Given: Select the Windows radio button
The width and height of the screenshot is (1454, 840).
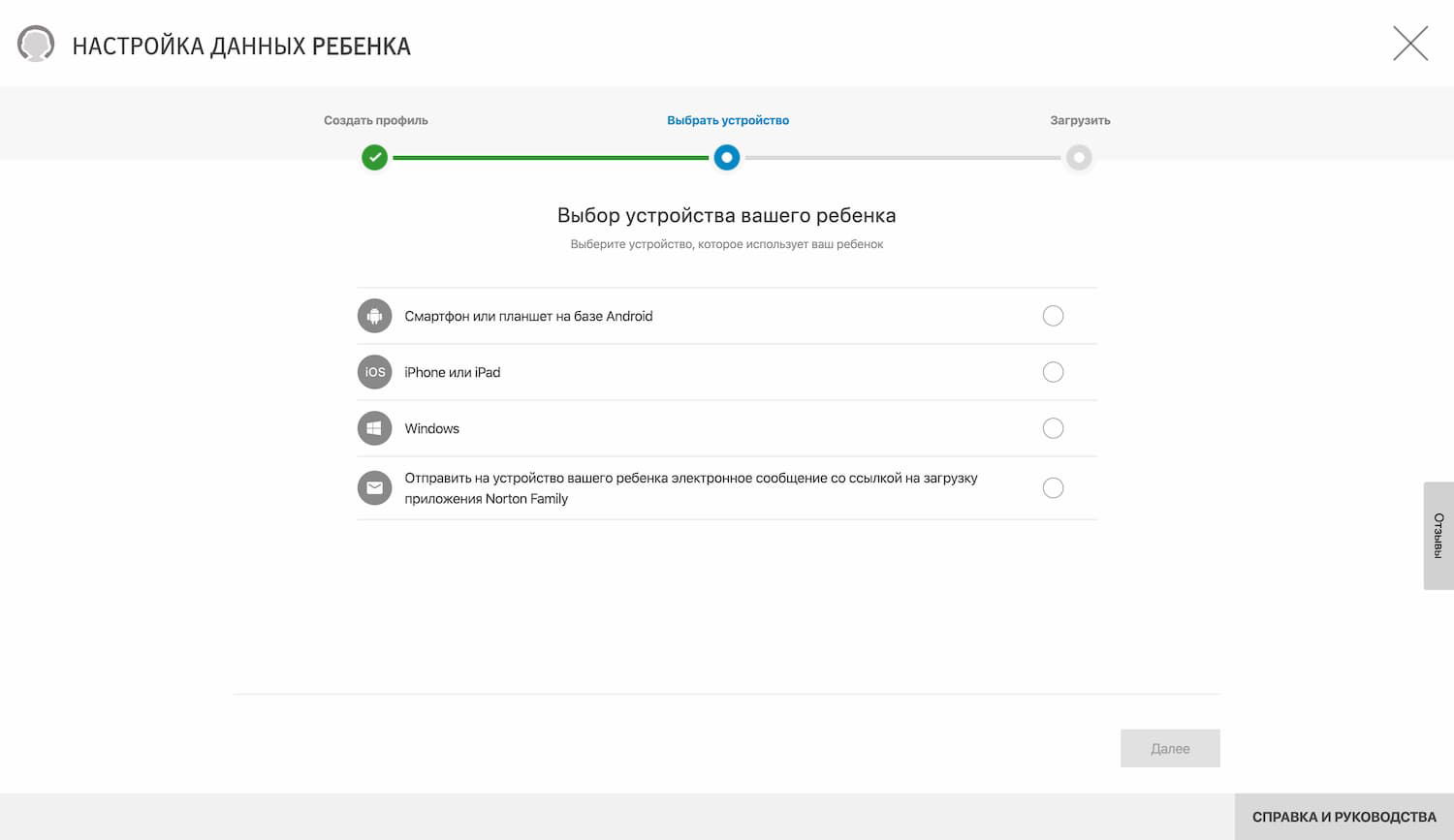Looking at the screenshot, I should coord(1053,428).
